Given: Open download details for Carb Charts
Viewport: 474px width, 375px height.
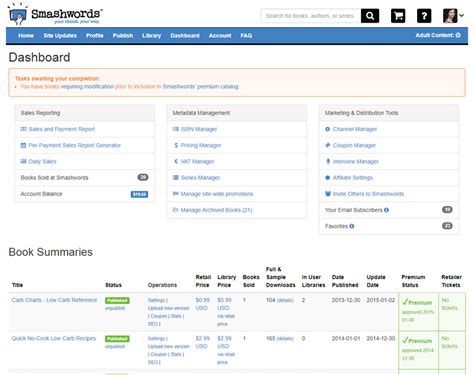Looking at the screenshot, I should 285,300.
